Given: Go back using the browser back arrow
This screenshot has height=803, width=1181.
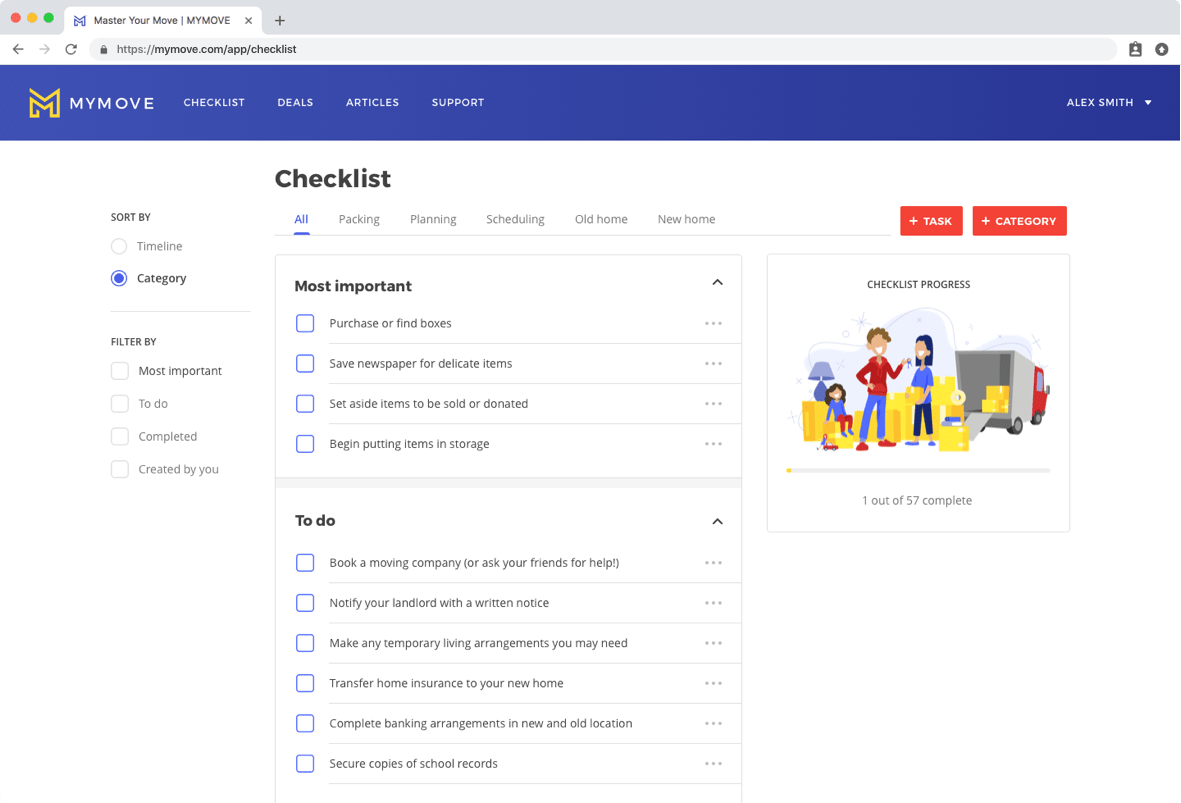Looking at the screenshot, I should [18, 49].
